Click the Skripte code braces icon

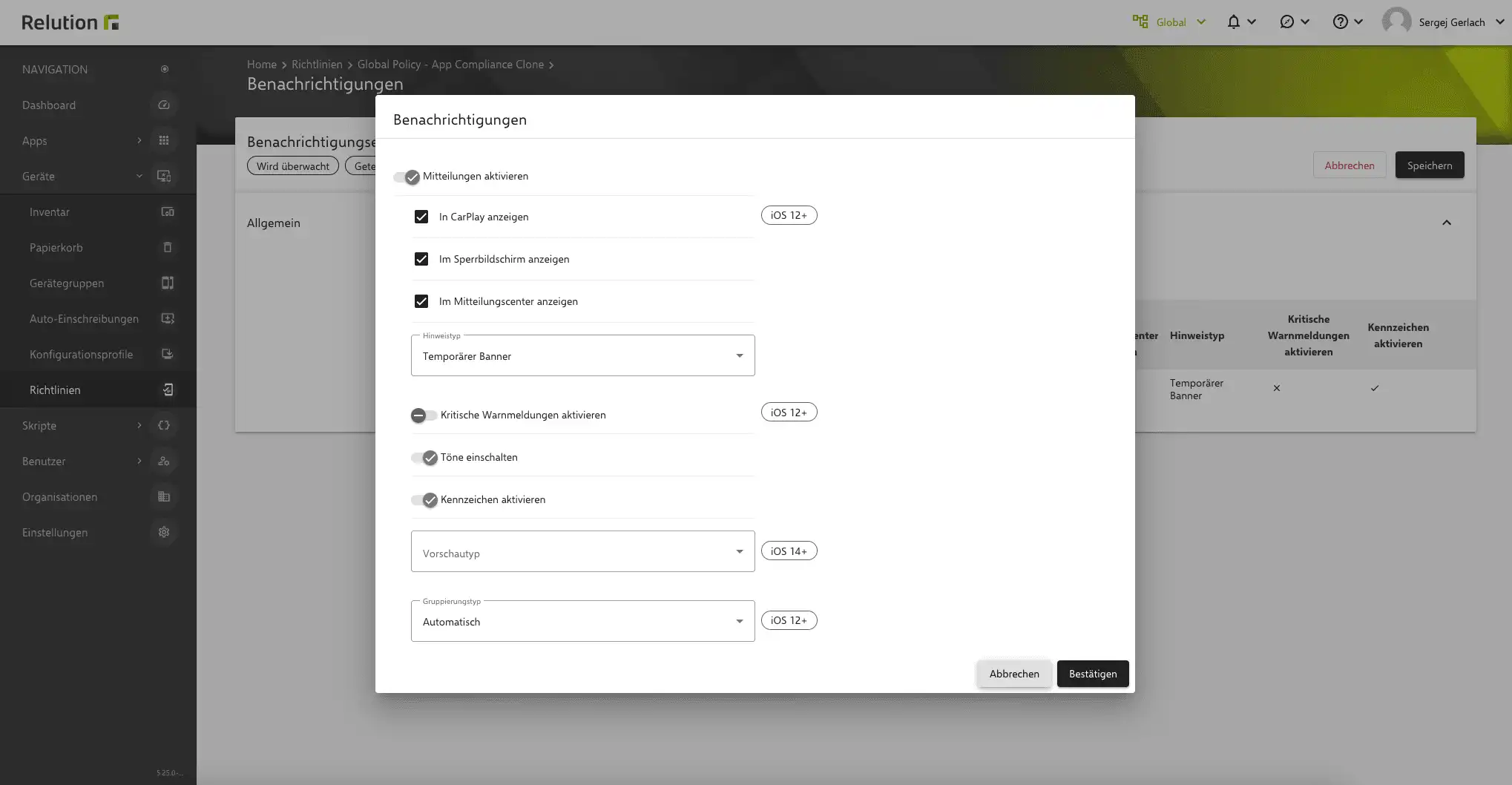164,425
